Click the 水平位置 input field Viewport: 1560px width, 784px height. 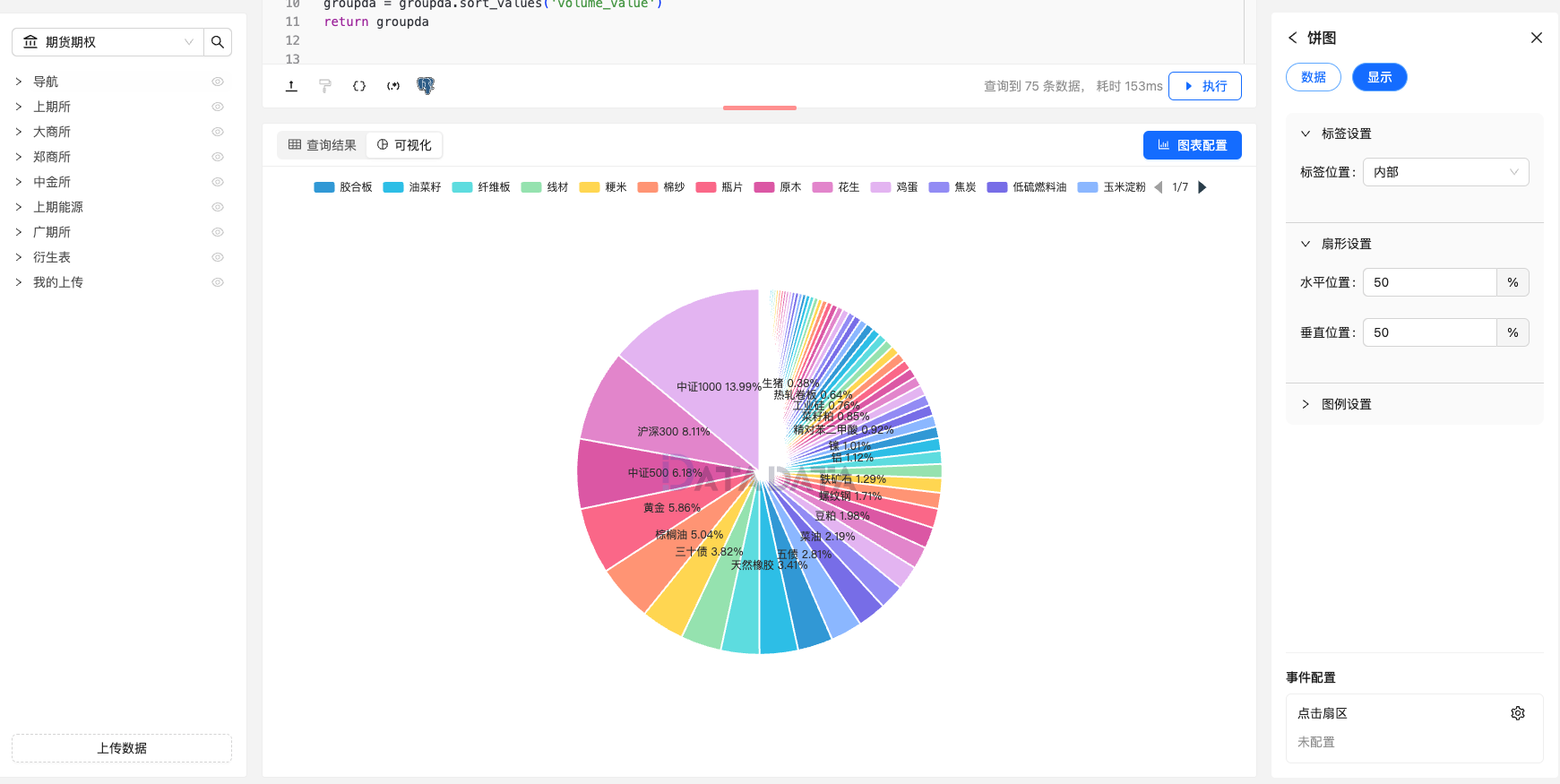[1430, 282]
